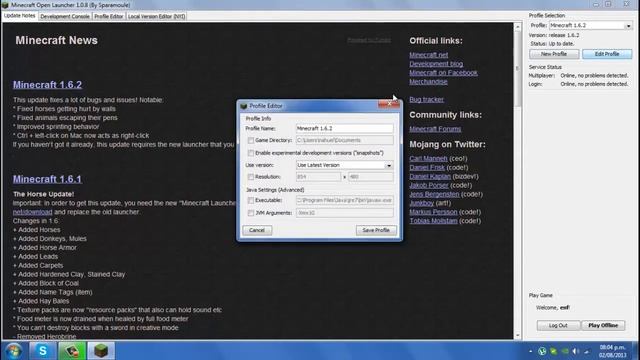
Task: Click the Profile Editor dialog title icon
Action: [244, 106]
